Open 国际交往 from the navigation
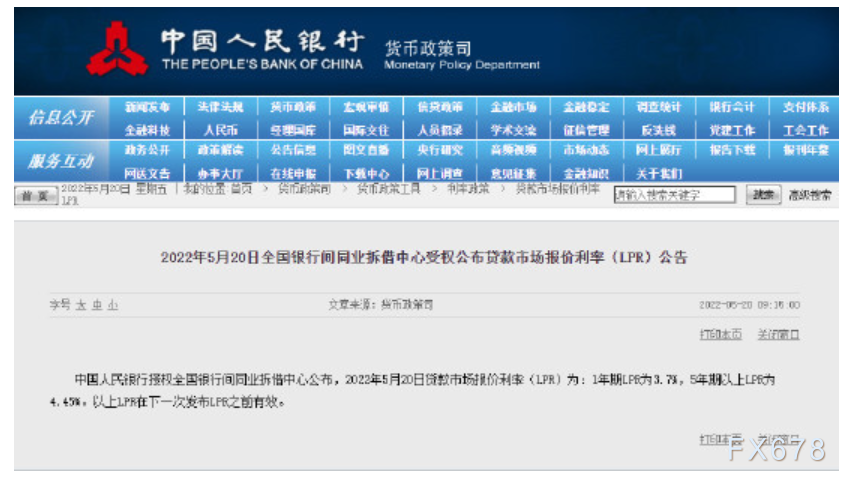 [366, 131]
